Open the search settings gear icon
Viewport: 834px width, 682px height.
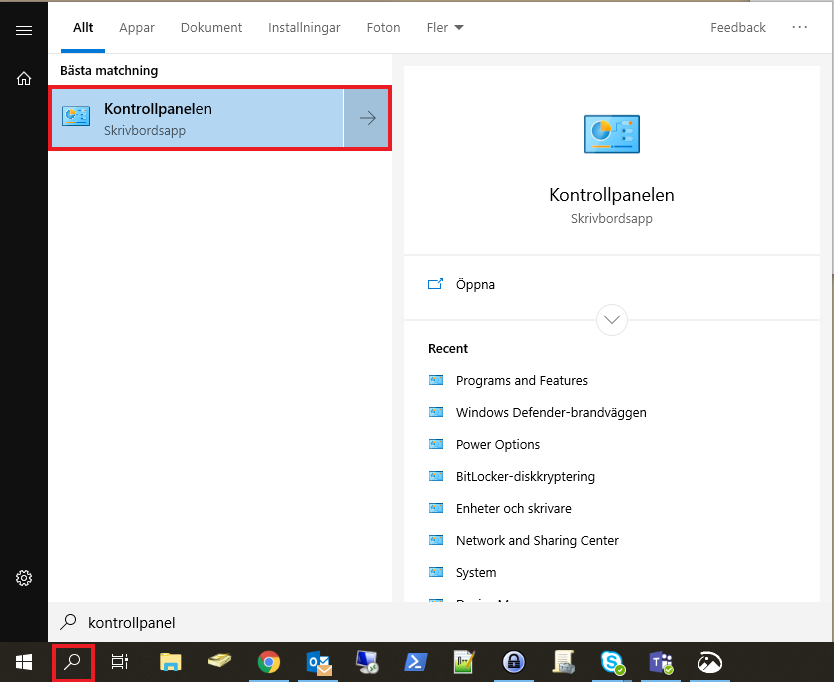point(24,578)
